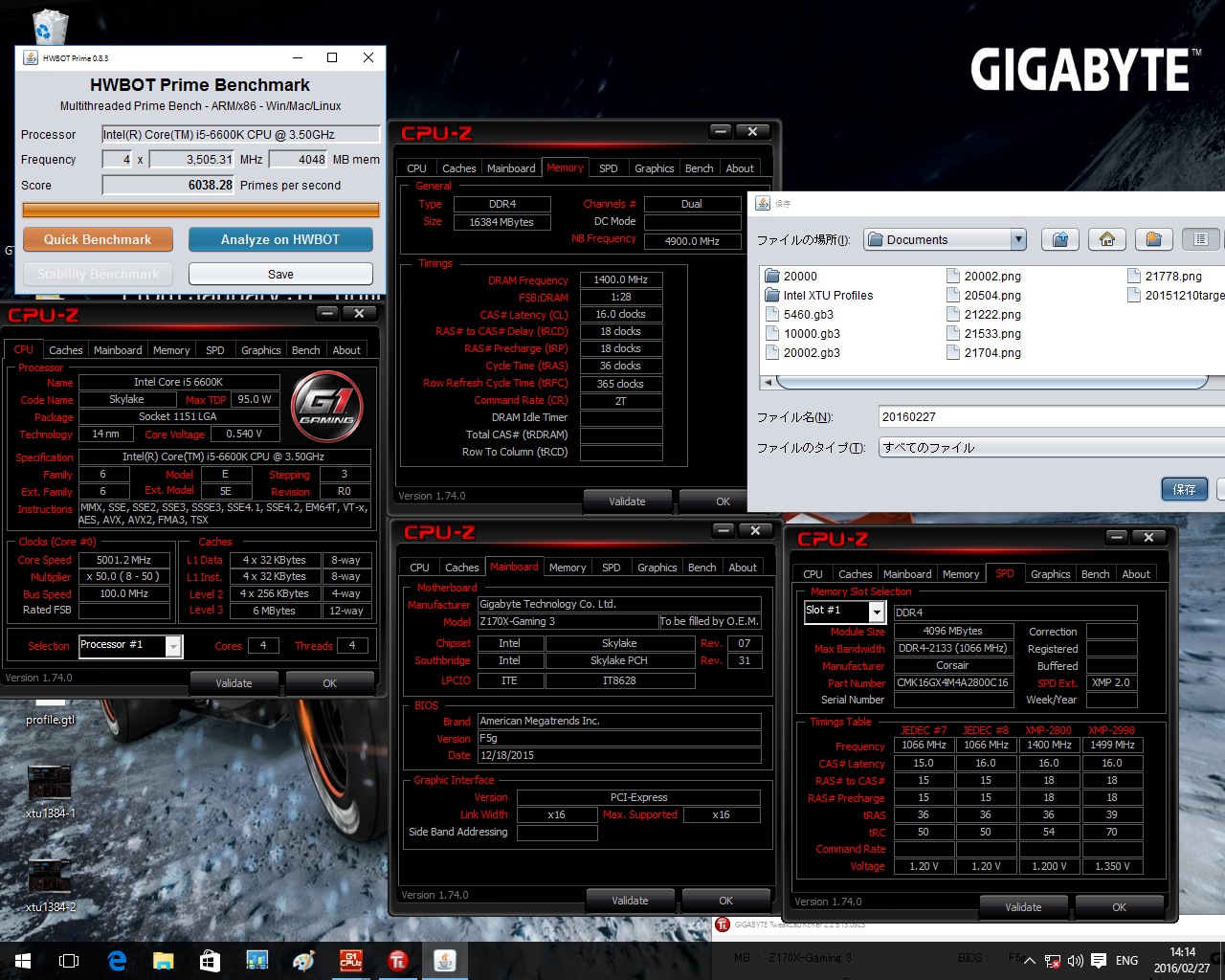Screen dimensions: 1225x980
Task: Jump to Home folder in save dialog
Action: tap(1107, 239)
